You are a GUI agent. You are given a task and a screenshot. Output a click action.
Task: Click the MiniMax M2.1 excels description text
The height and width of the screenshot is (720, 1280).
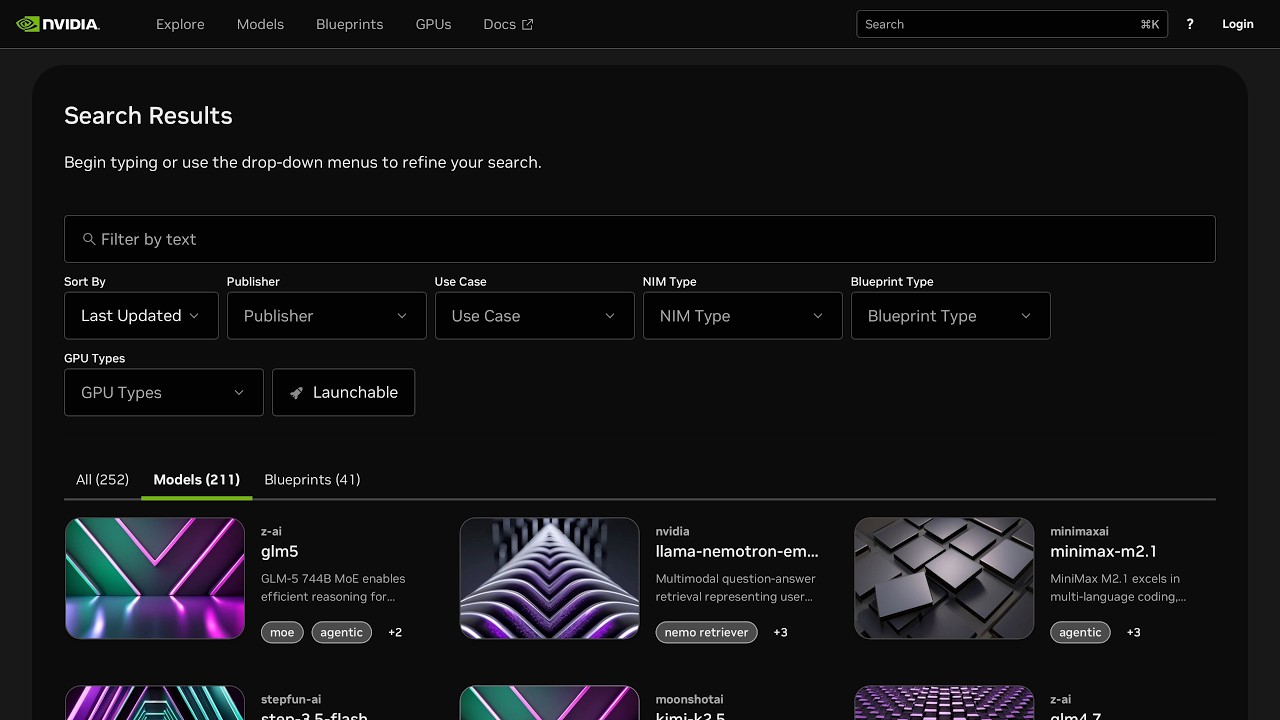[1118, 588]
